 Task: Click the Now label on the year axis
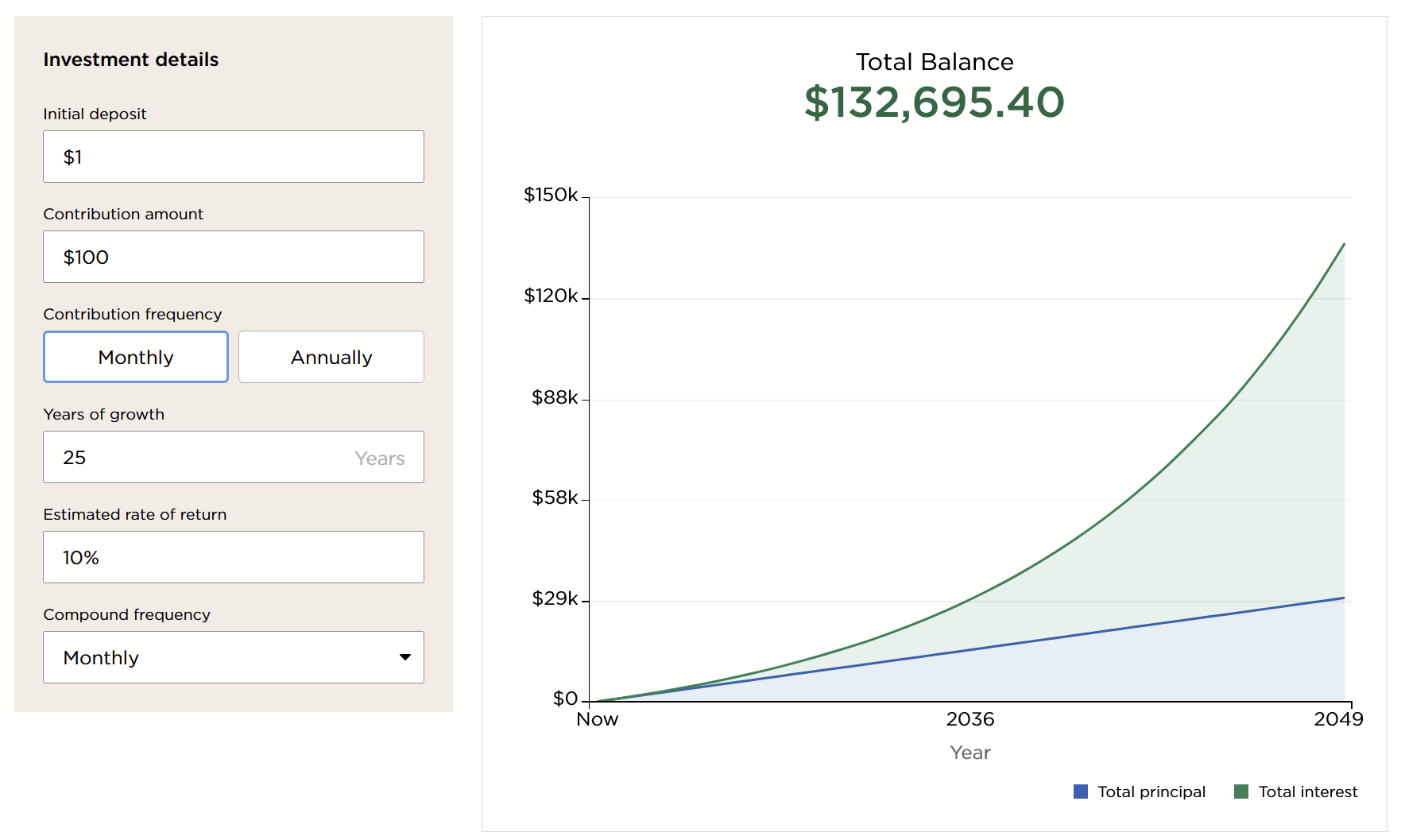tap(598, 719)
